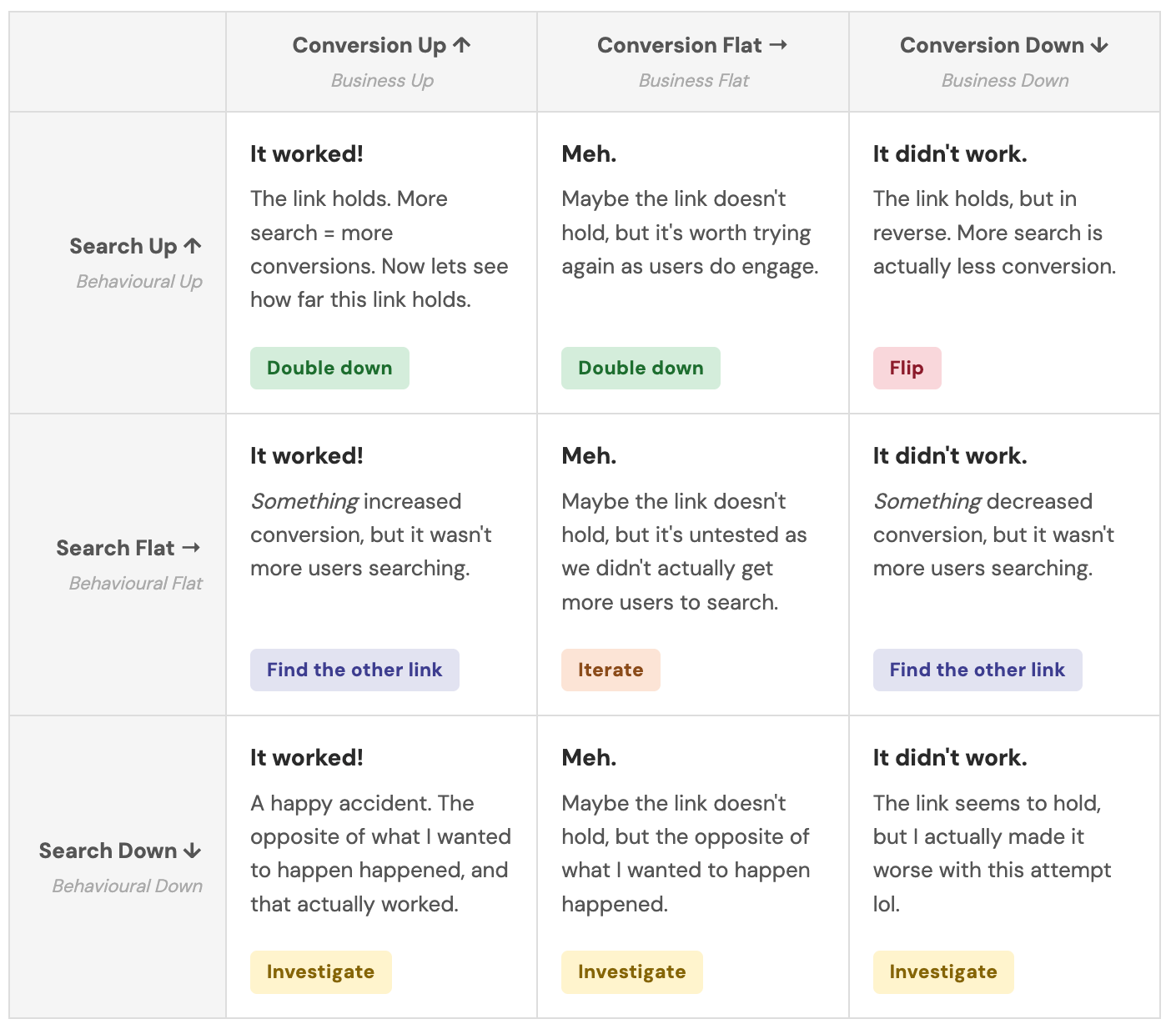Click Investigate in the Search Down 'Meh.' cell

pos(631,971)
